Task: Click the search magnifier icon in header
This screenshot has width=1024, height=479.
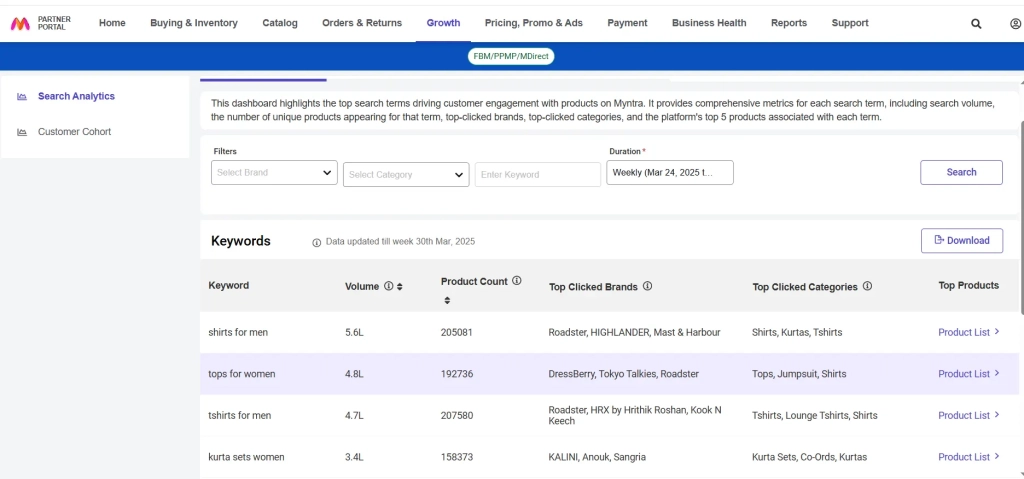Action: [x=976, y=23]
